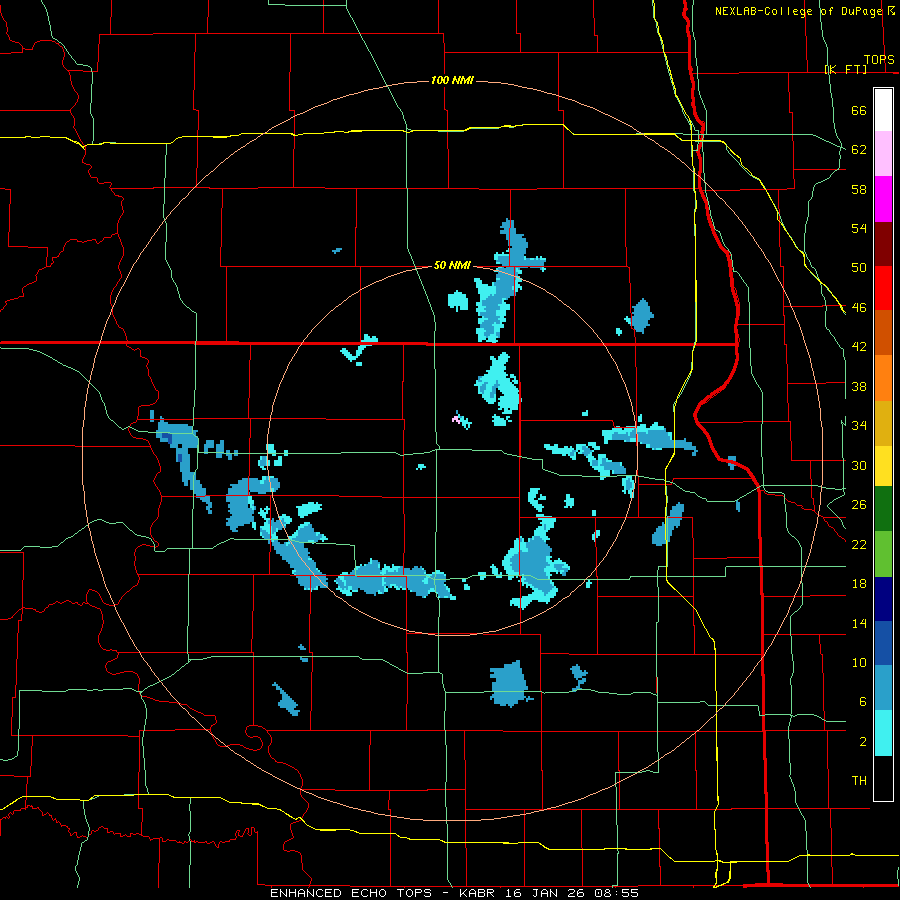Click the cyan 2 kft legend swatch
900x900 pixels.
[883, 732]
